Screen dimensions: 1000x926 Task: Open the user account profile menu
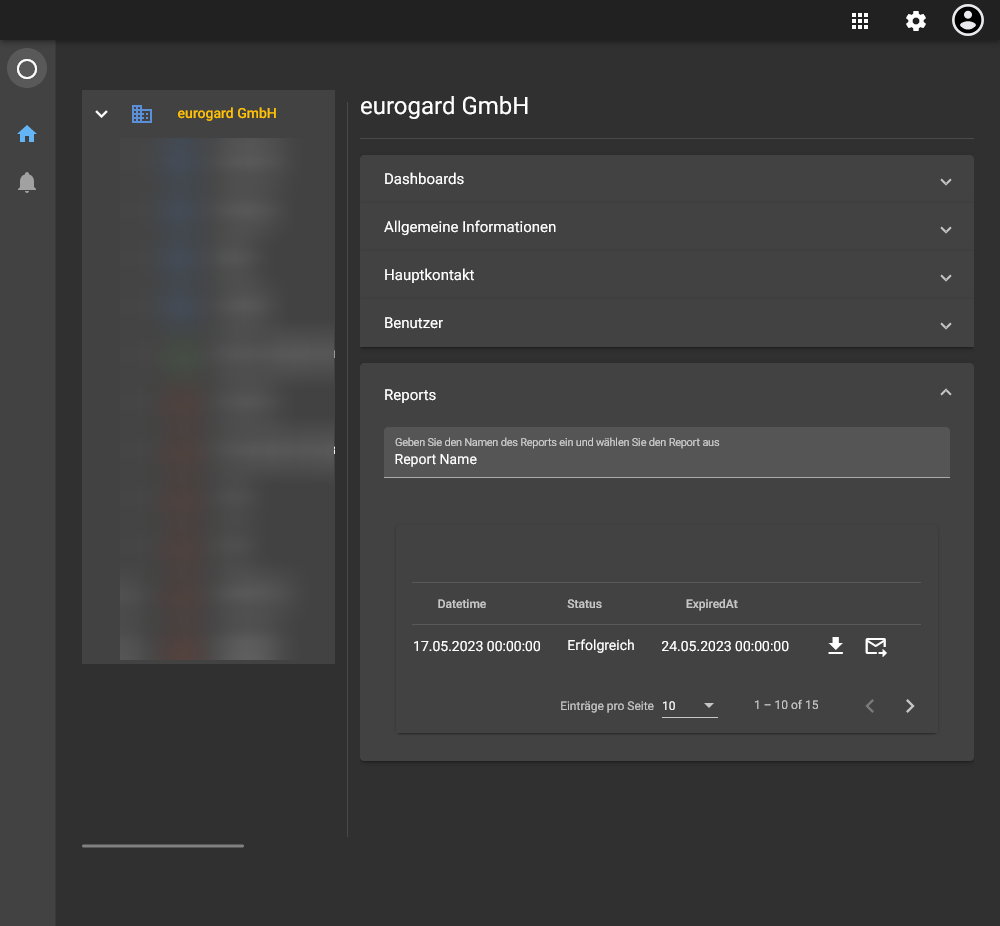click(968, 21)
